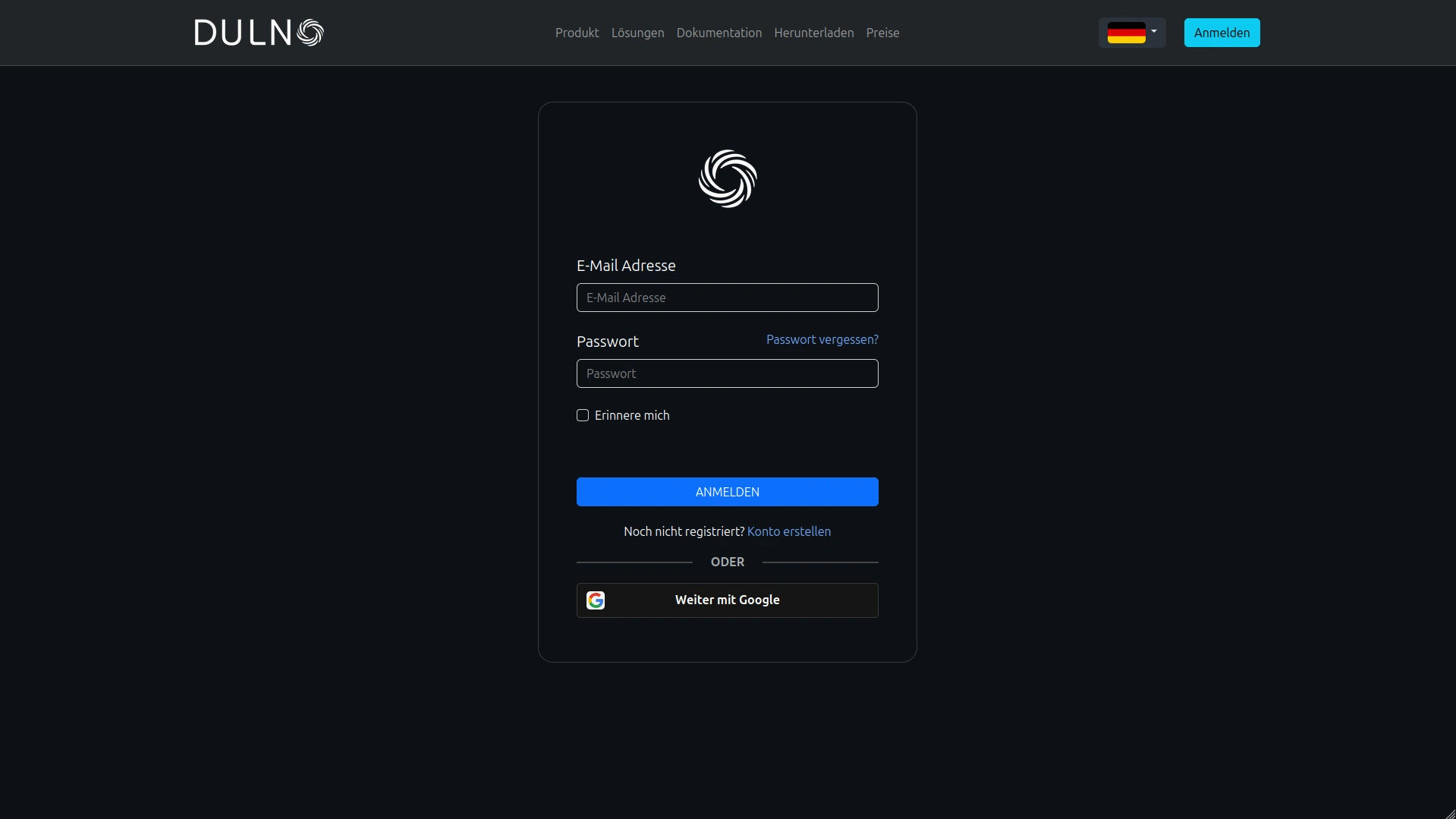The width and height of the screenshot is (1456, 819).
Task: Submit the form with the blue ANMELDEN button
Action: click(727, 492)
